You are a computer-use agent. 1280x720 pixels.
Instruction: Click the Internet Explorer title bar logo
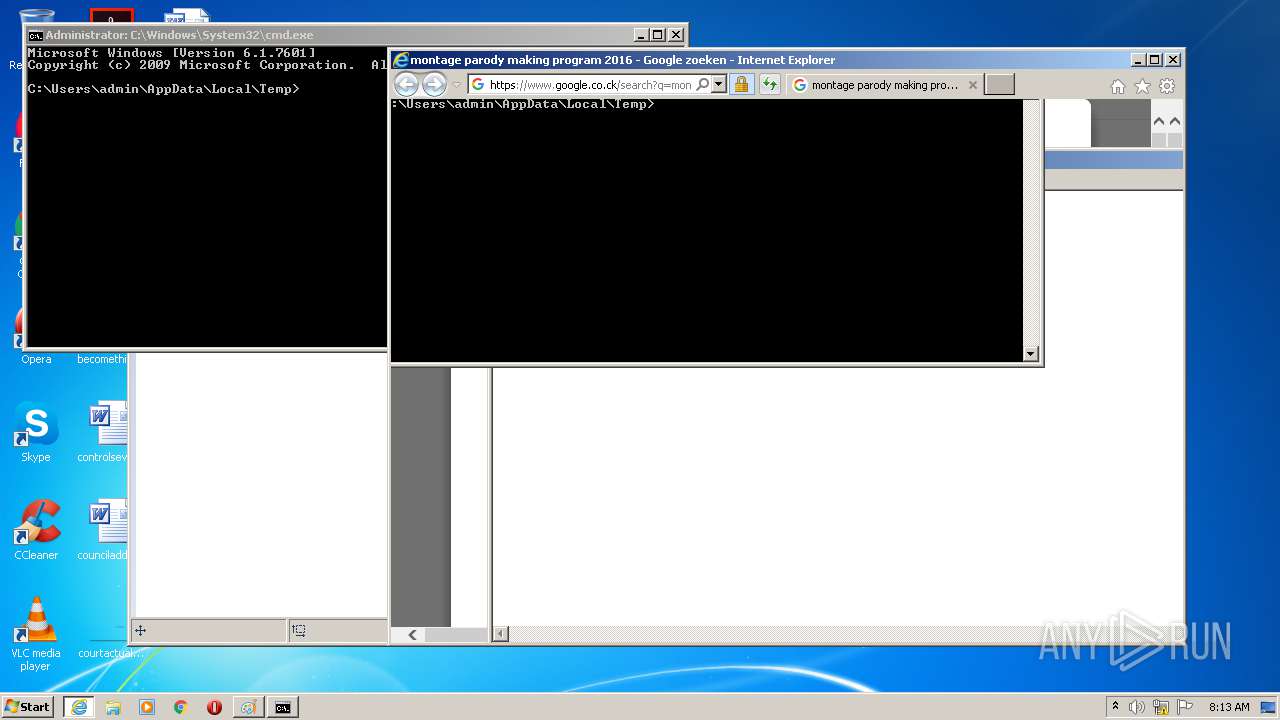(400, 60)
